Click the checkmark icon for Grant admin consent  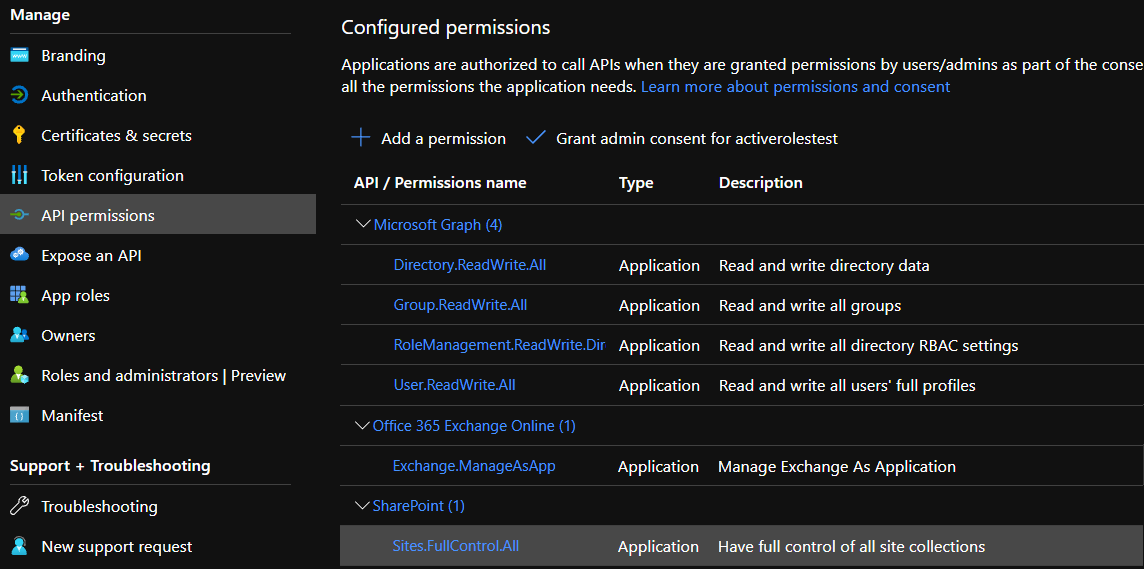point(536,138)
